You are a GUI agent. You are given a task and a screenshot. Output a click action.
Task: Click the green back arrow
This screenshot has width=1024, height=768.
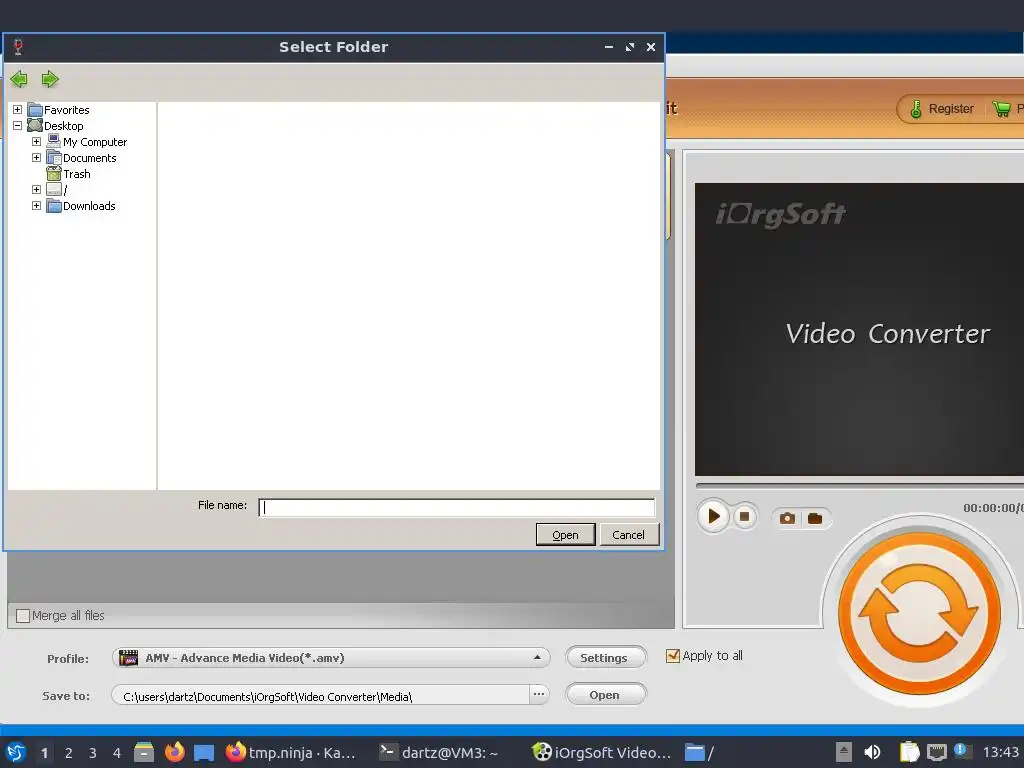point(19,79)
